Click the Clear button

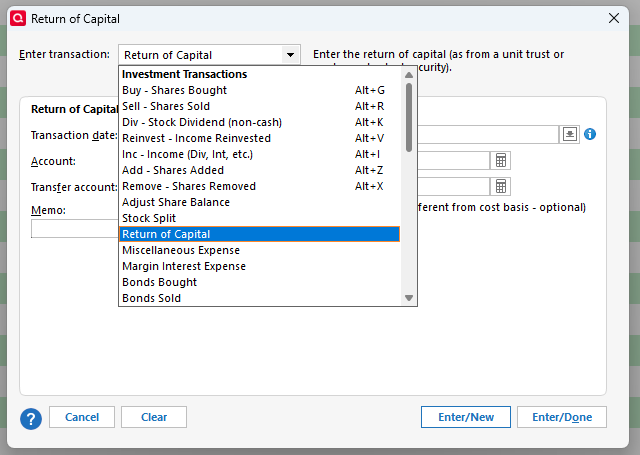tap(154, 417)
